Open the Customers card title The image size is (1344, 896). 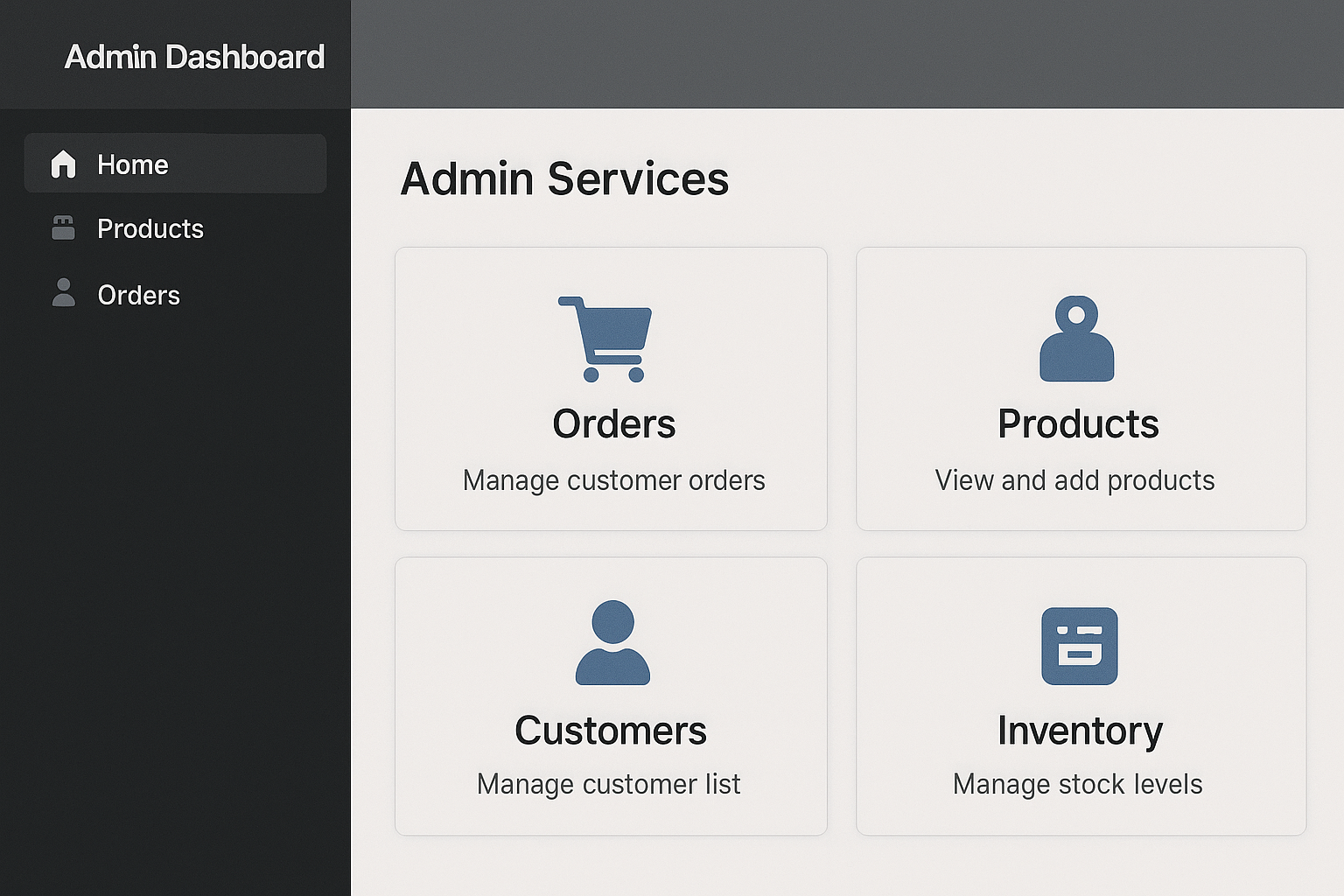[610, 731]
